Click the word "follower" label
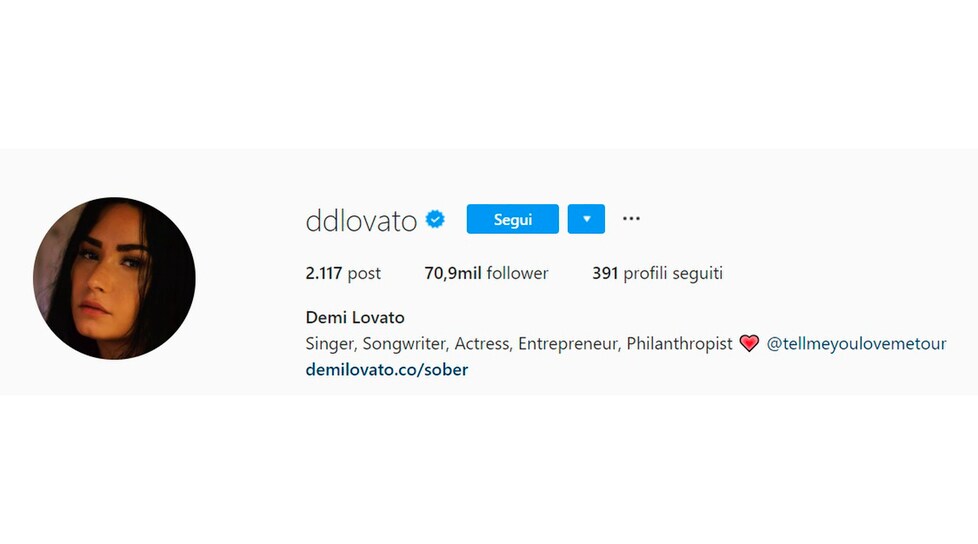The width and height of the screenshot is (978, 544). (518, 273)
